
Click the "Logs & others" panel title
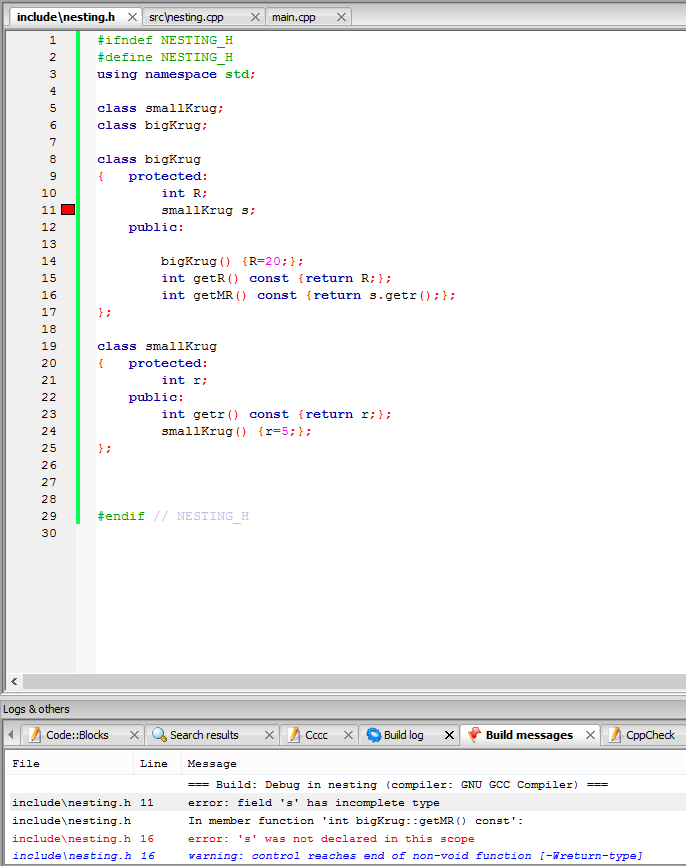click(36, 709)
